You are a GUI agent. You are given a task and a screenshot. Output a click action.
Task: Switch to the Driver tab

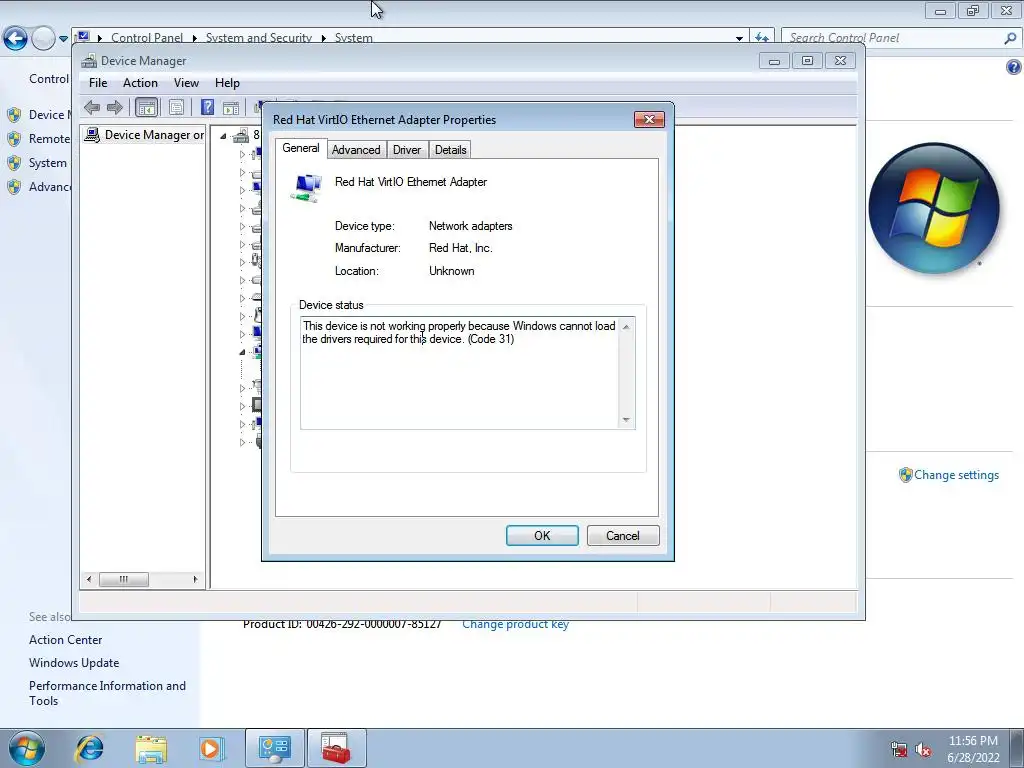[x=407, y=150]
